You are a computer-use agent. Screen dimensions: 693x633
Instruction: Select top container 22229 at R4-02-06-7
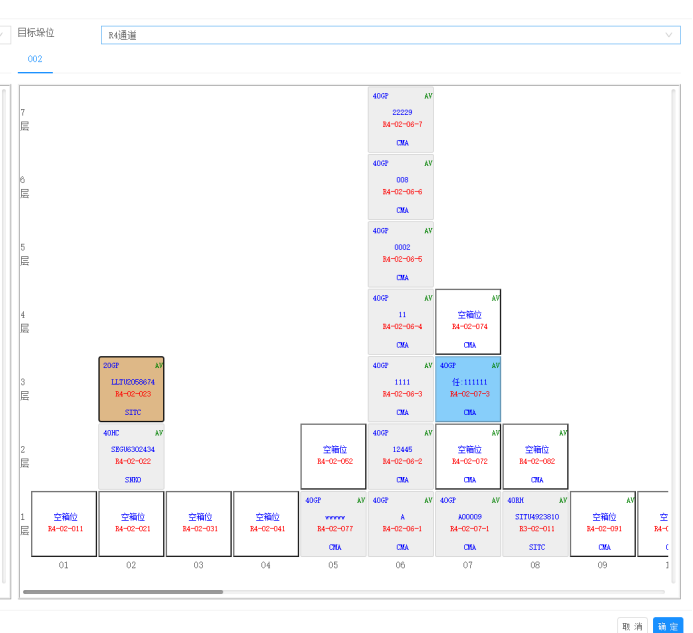pyautogui.click(x=401, y=120)
